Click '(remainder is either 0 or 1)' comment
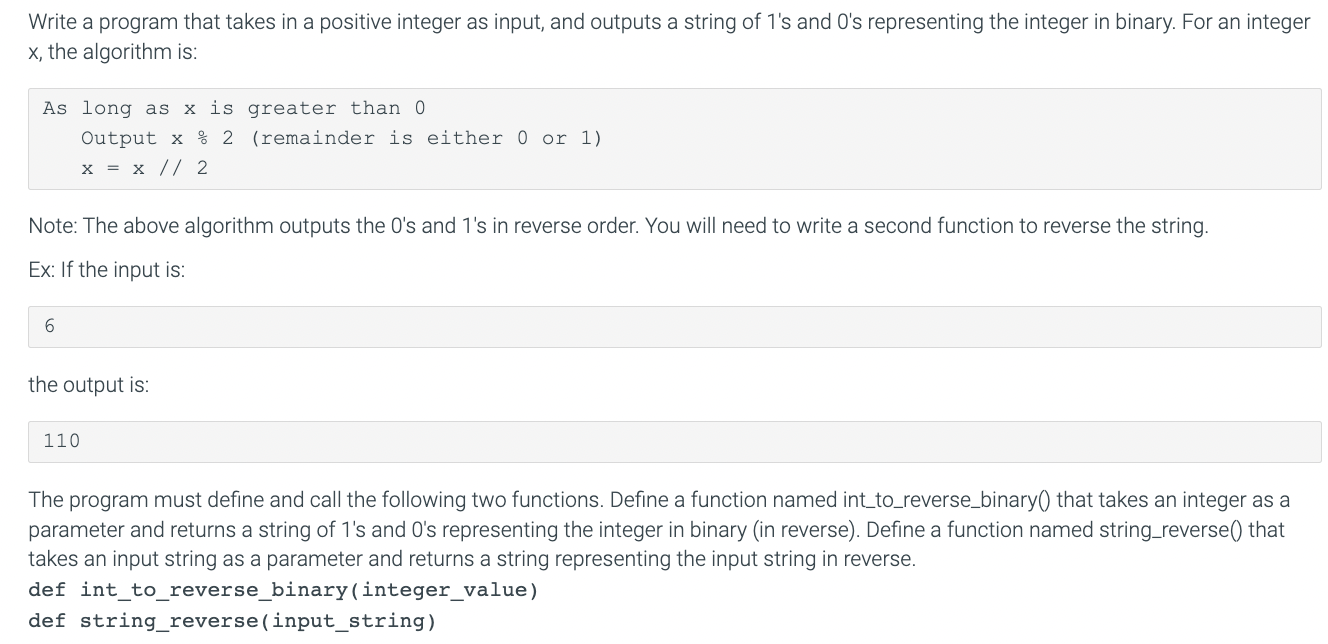The image size is (1328, 644). [427, 138]
